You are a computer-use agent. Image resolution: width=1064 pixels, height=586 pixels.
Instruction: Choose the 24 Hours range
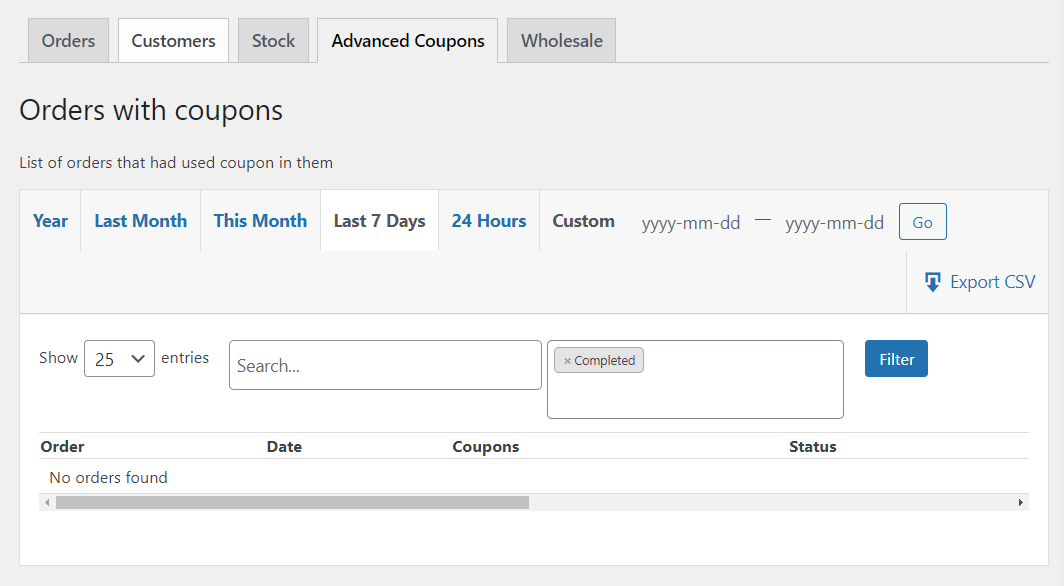[x=489, y=221]
